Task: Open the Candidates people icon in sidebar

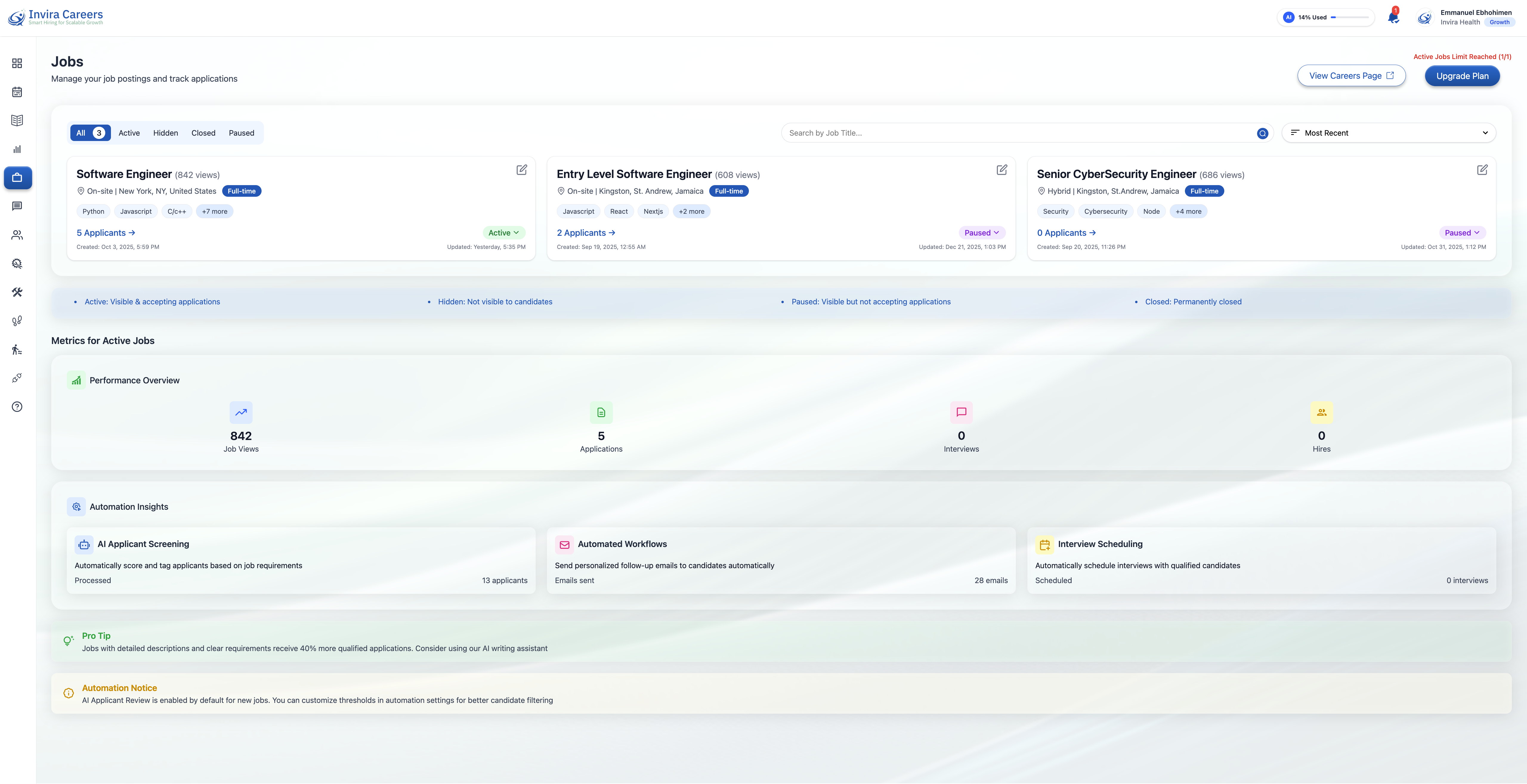Action: (17, 234)
